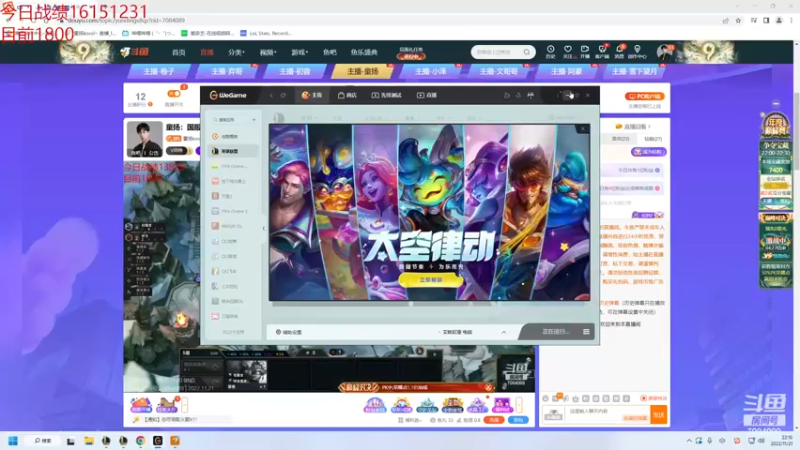Viewport: 800px width, 450px height.
Task: Select the first game entry above League of Legends
Action: coord(234,137)
